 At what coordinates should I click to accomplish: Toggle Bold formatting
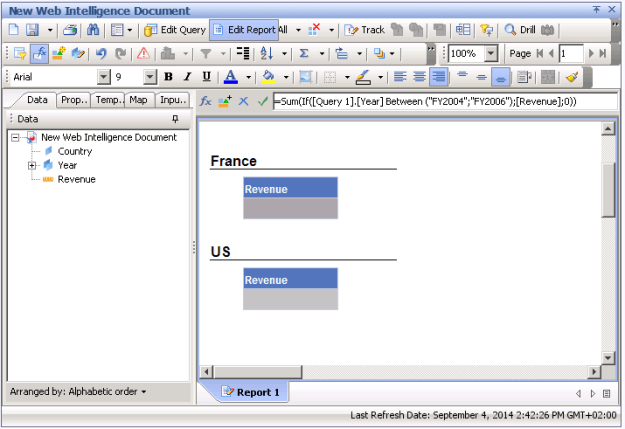click(x=168, y=77)
